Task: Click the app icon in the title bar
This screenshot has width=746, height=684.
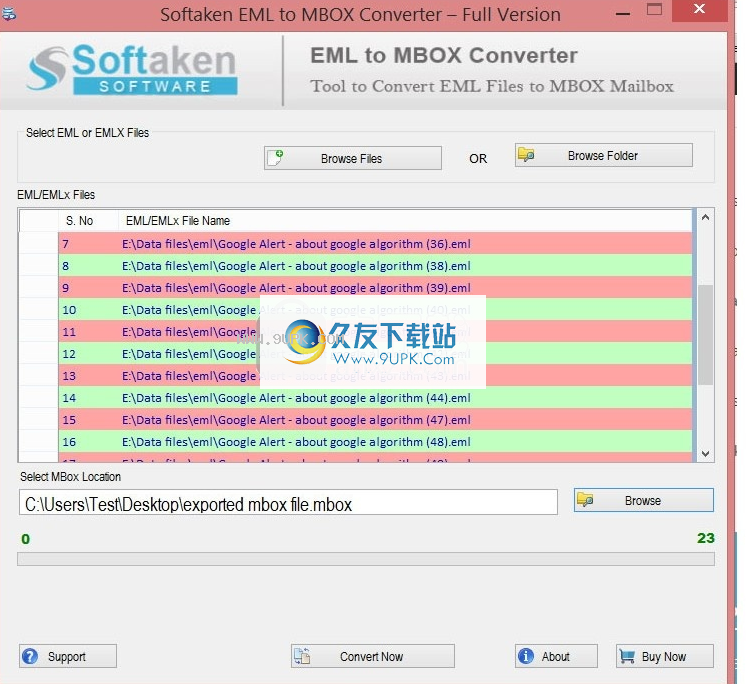Action: click(8, 14)
